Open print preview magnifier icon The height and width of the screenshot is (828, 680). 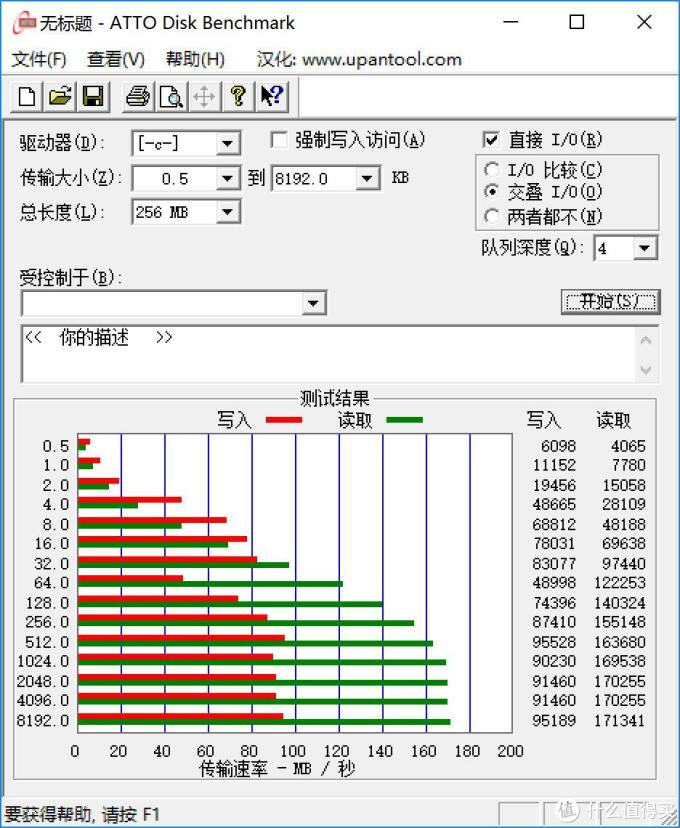coord(172,97)
